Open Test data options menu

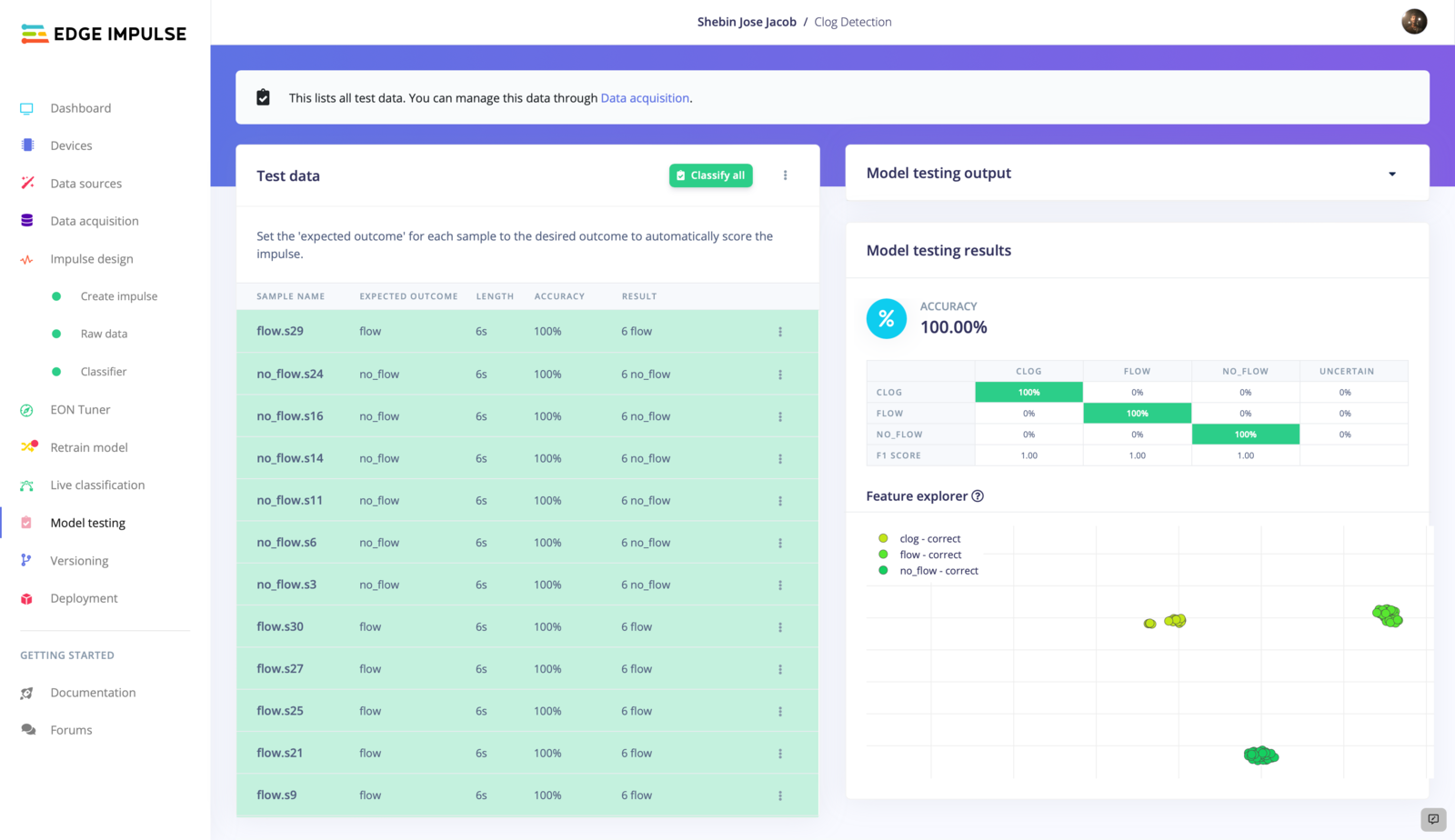pyautogui.click(x=786, y=175)
